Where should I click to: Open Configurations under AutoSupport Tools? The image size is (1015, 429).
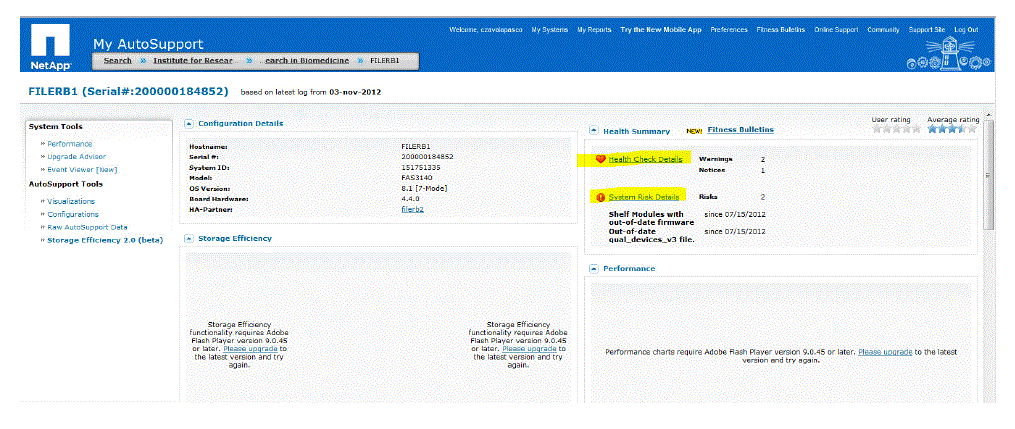point(73,214)
